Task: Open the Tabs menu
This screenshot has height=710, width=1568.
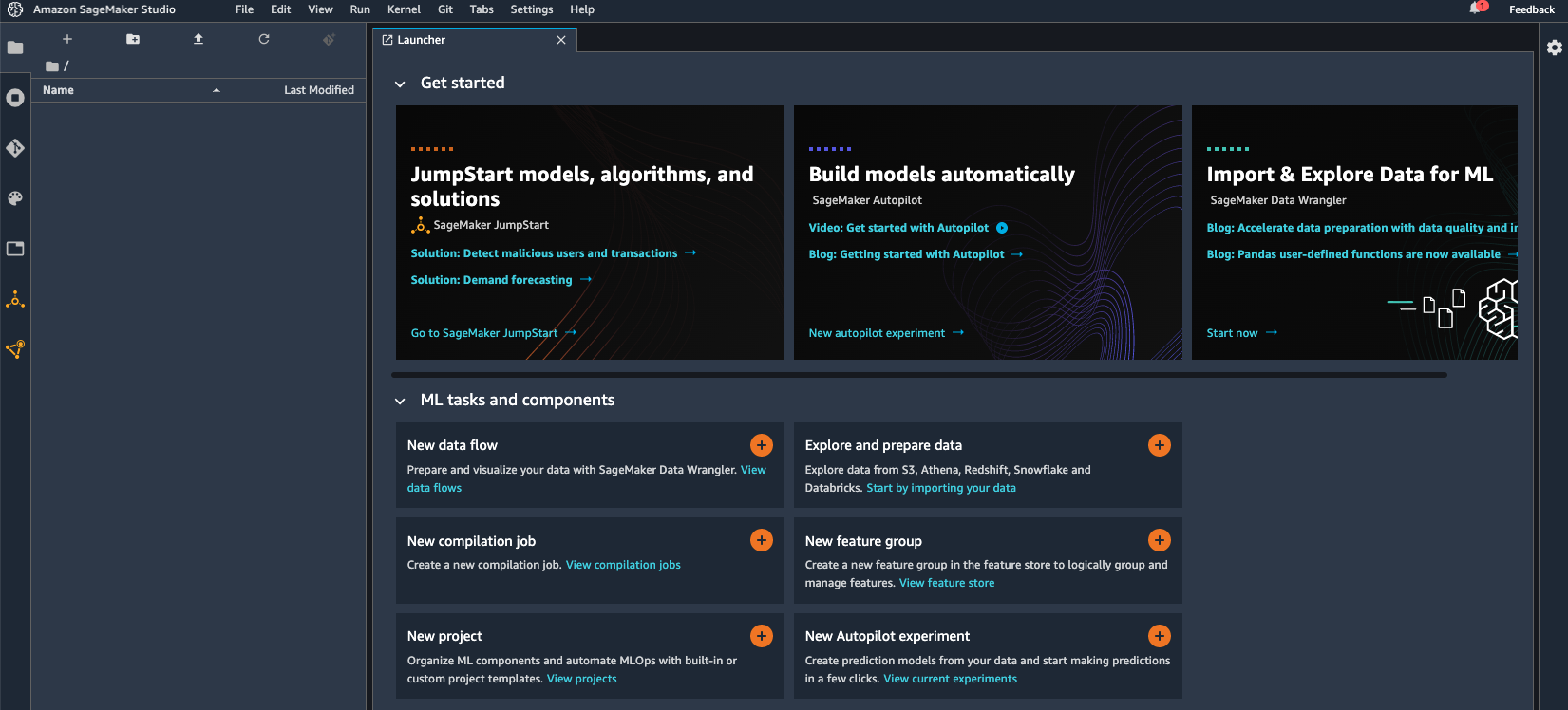Action: [482, 9]
